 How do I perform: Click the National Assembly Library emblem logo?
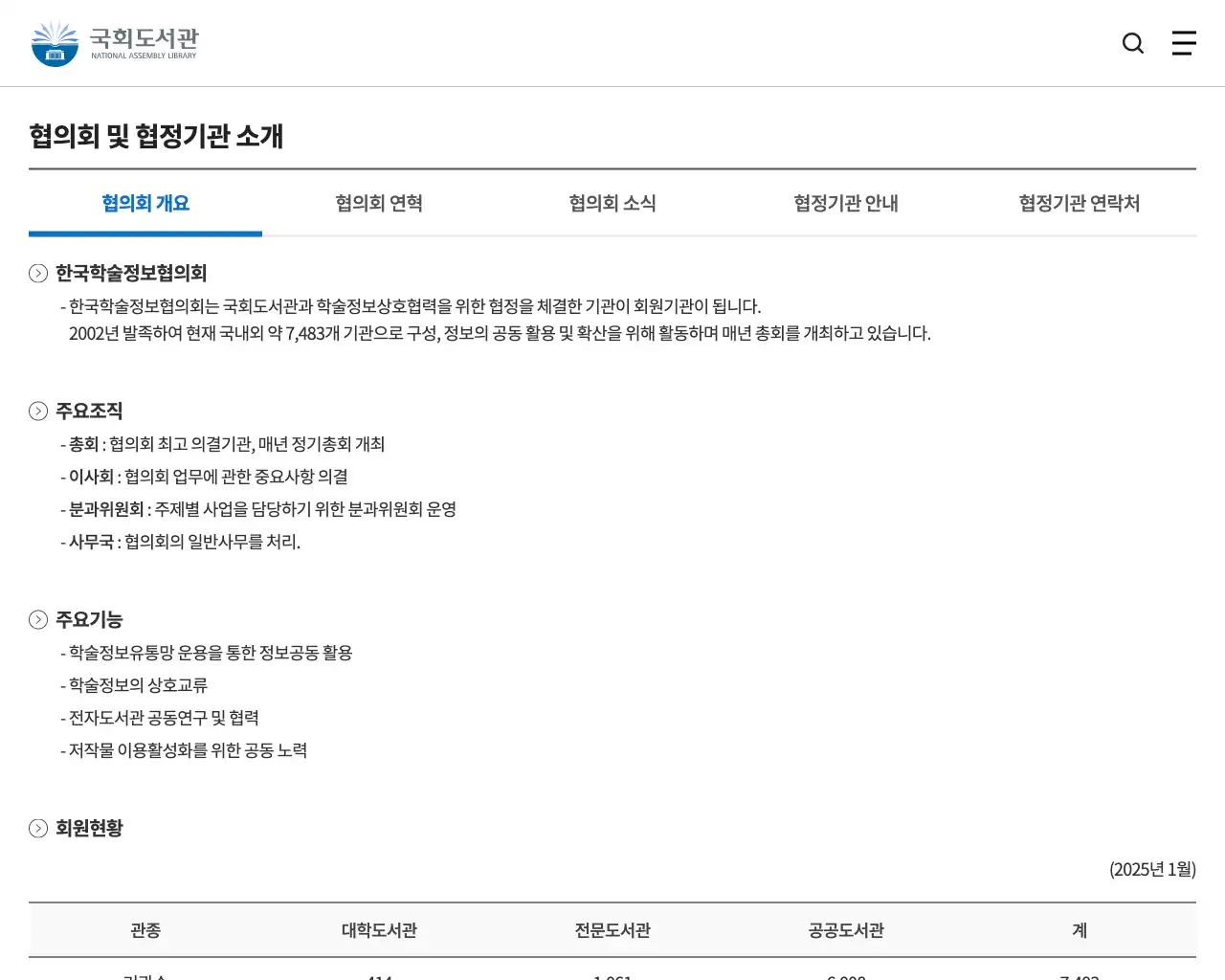tap(55, 42)
